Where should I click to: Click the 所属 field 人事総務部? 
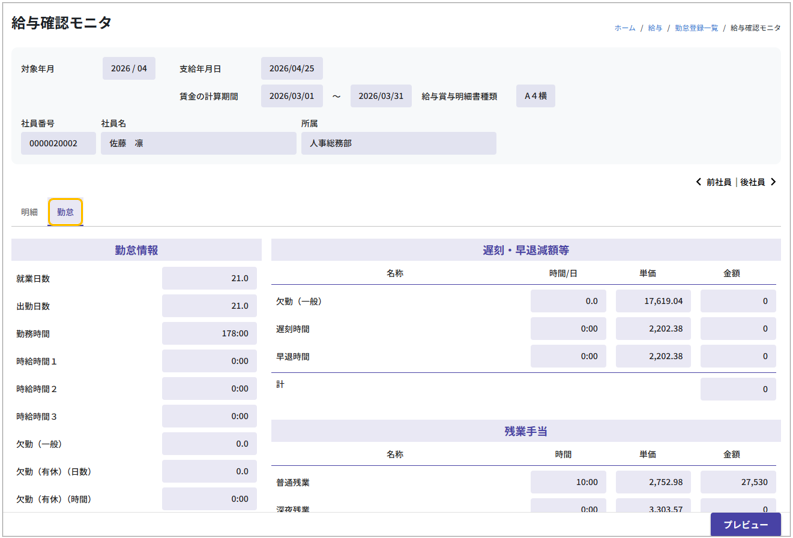coord(398,143)
